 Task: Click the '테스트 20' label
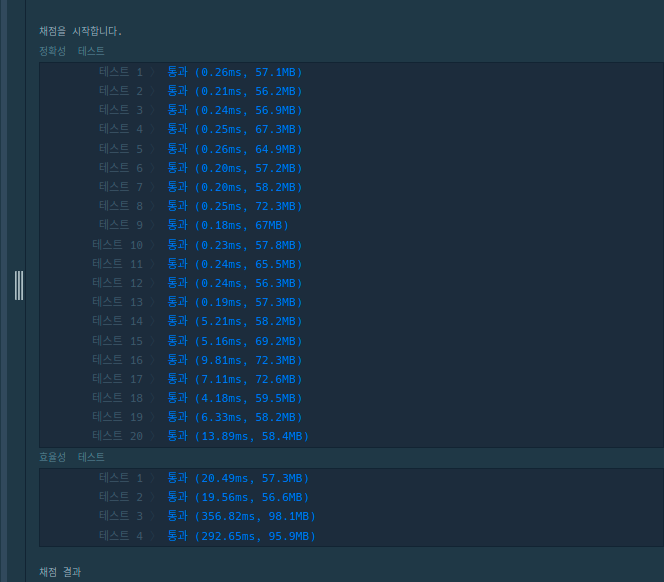(118, 436)
